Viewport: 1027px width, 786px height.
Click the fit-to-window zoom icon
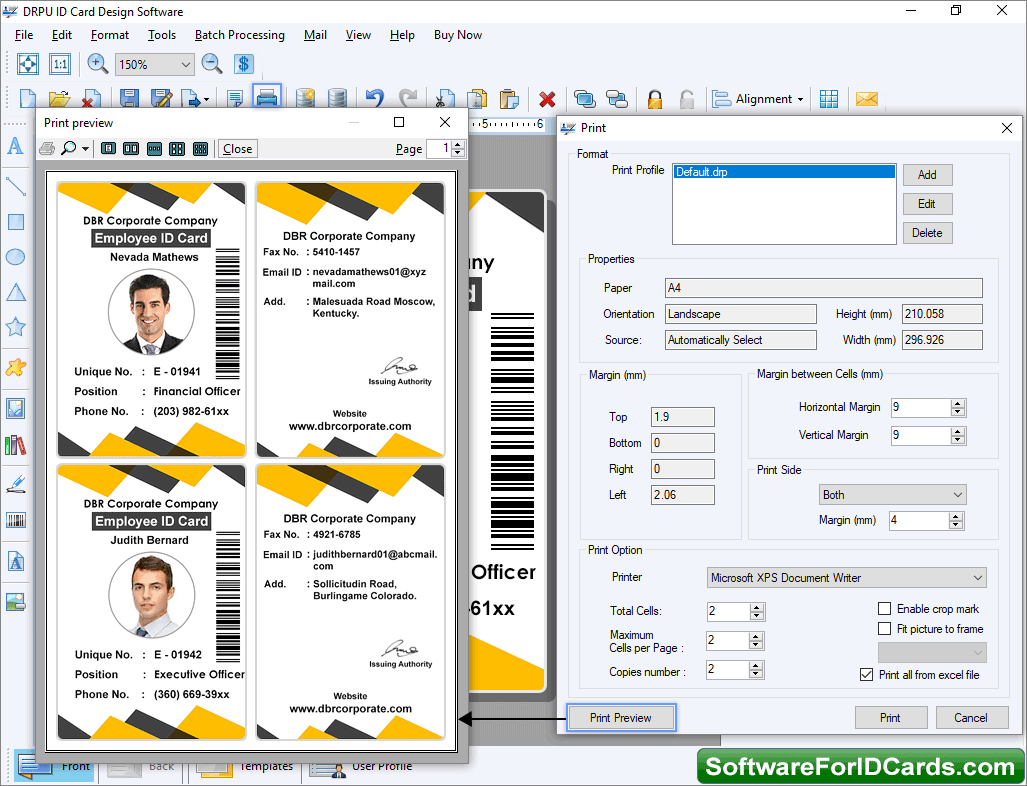pos(28,64)
